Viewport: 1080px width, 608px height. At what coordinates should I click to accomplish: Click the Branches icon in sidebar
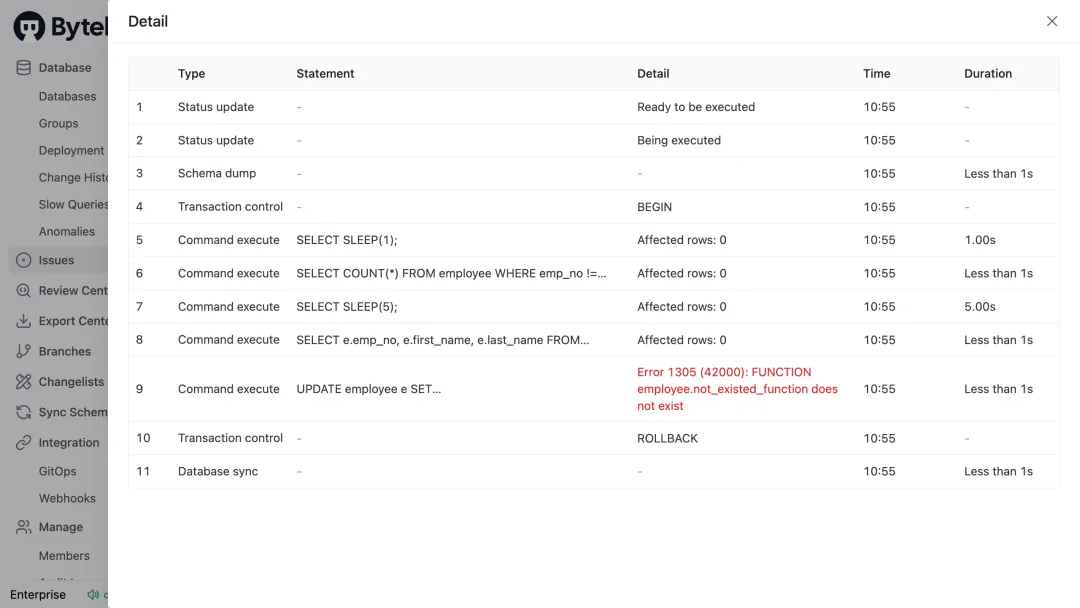[23, 352]
